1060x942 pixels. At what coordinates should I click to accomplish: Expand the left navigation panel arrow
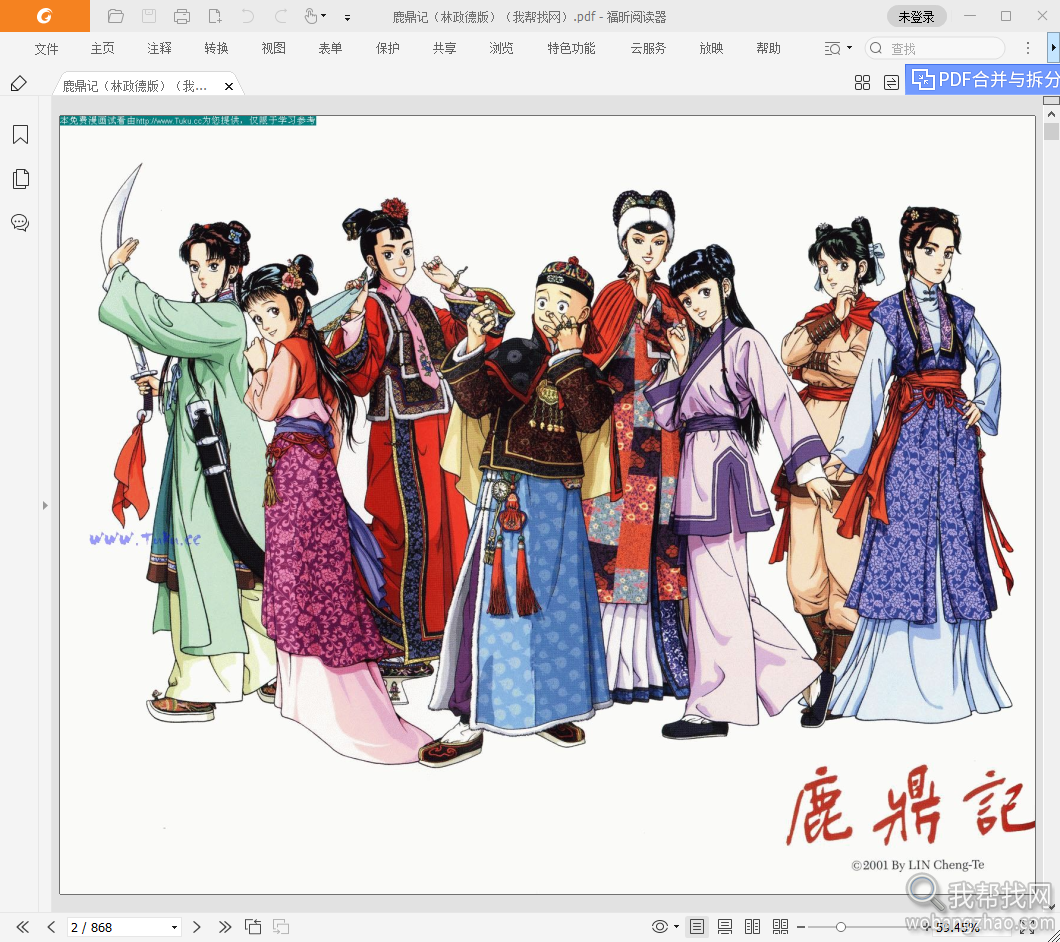45,505
